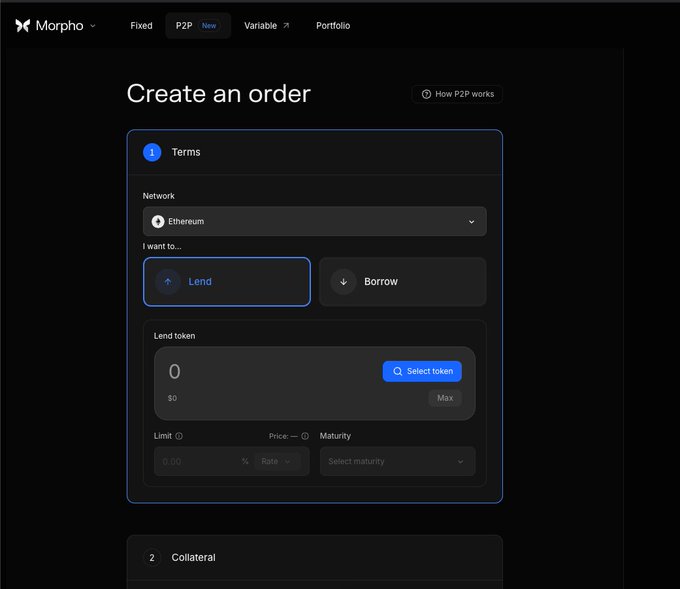Select step 2 Collateral circle

point(152,558)
